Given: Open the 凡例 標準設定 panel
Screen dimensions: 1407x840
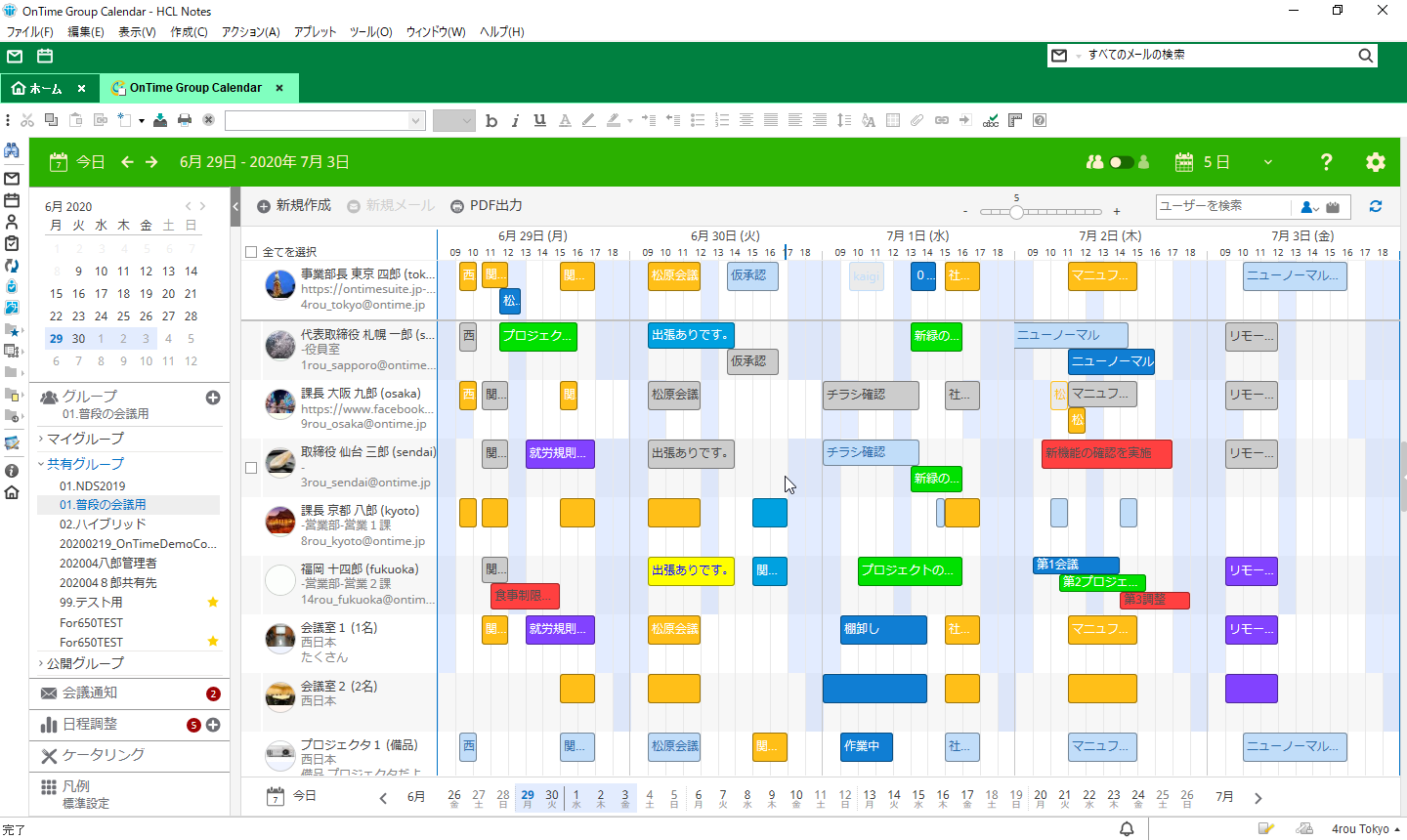Looking at the screenshot, I should [129, 794].
